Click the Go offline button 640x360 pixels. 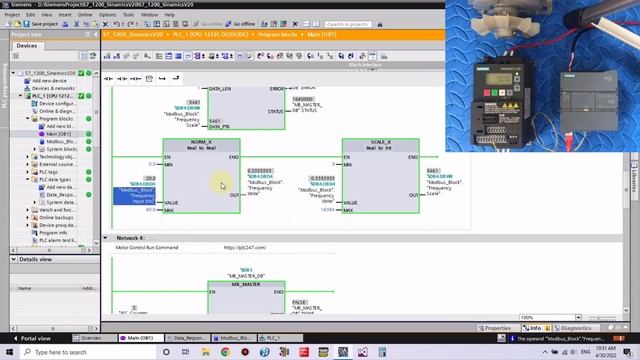pyautogui.click(x=240, y=24)
